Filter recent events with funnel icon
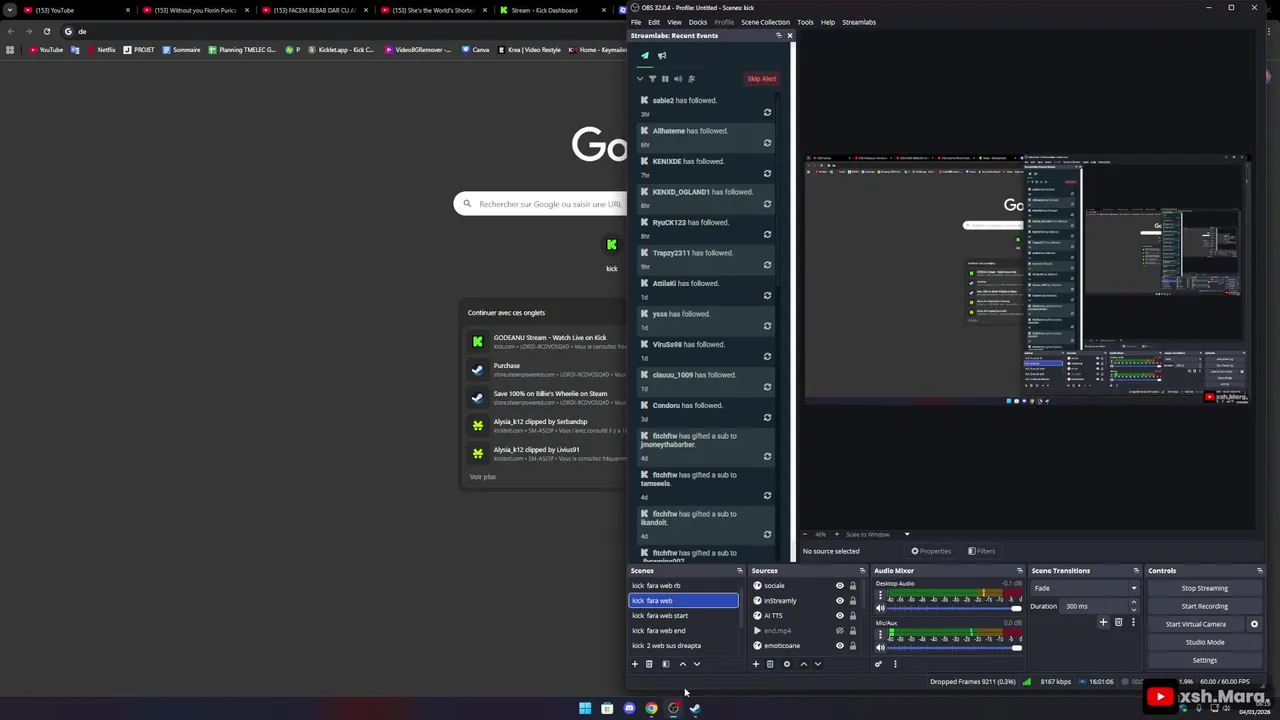This screenshot has height=720, width=1280. [652, 79]
